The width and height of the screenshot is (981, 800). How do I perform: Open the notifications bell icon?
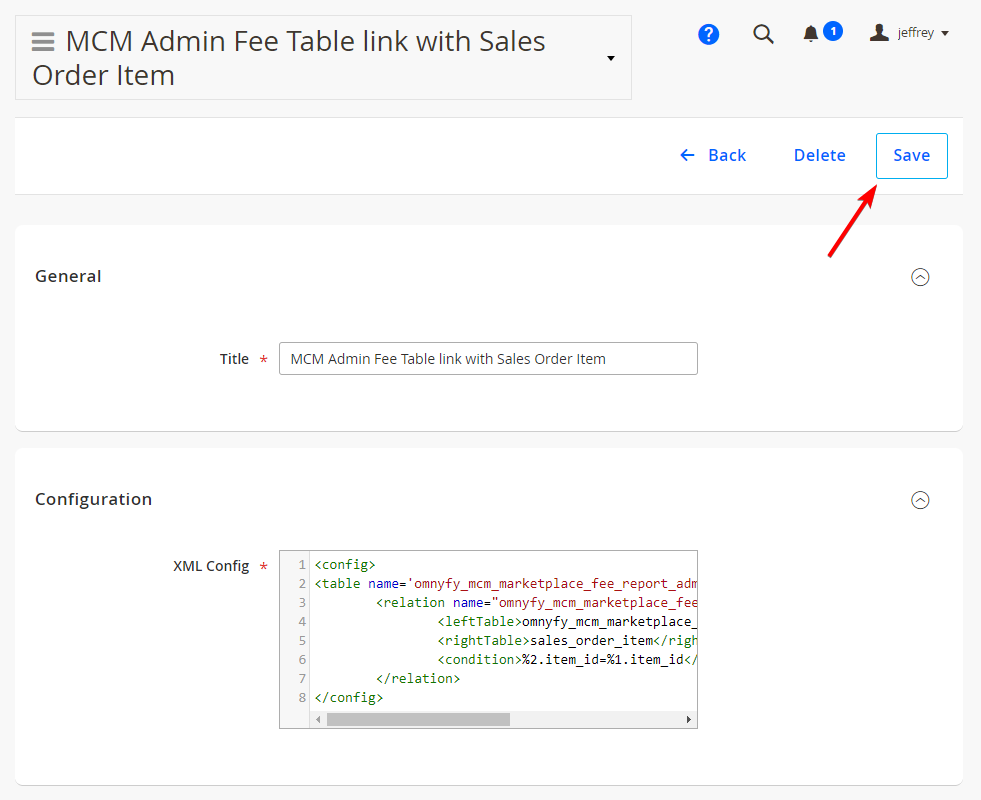click(x=811, y=34)
